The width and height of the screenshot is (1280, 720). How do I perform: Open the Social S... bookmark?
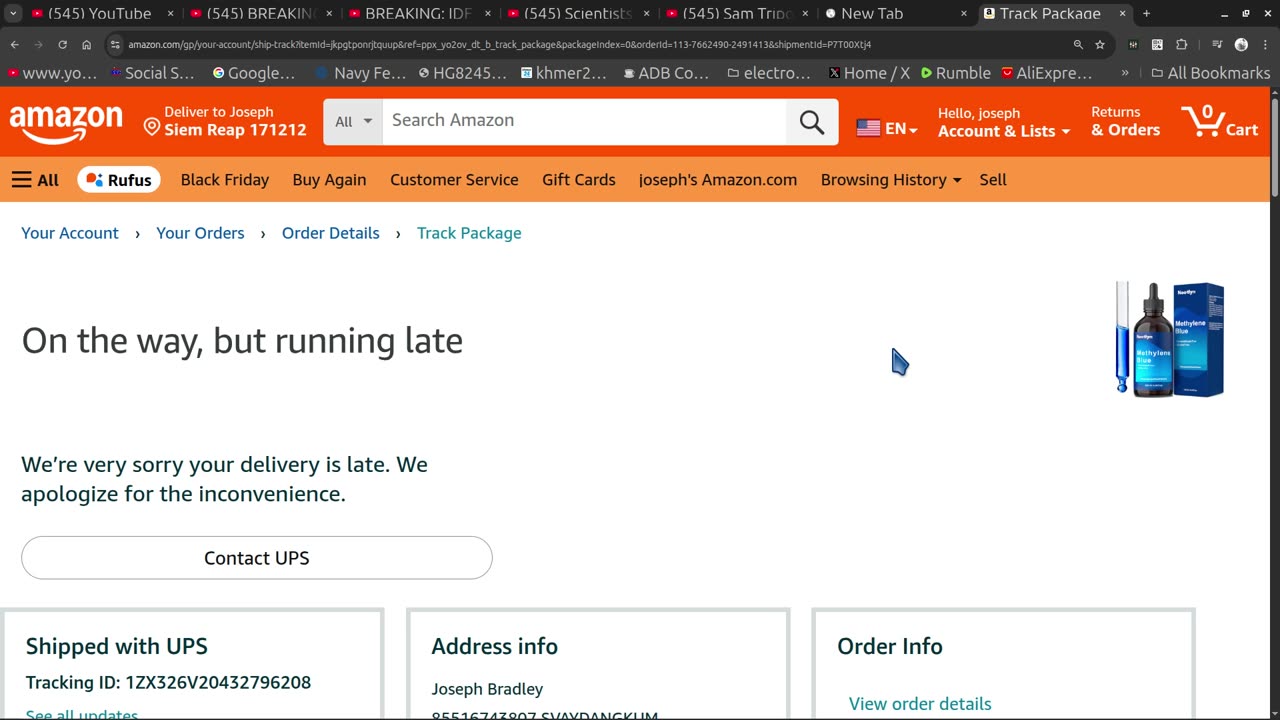[x=152, y=73]
